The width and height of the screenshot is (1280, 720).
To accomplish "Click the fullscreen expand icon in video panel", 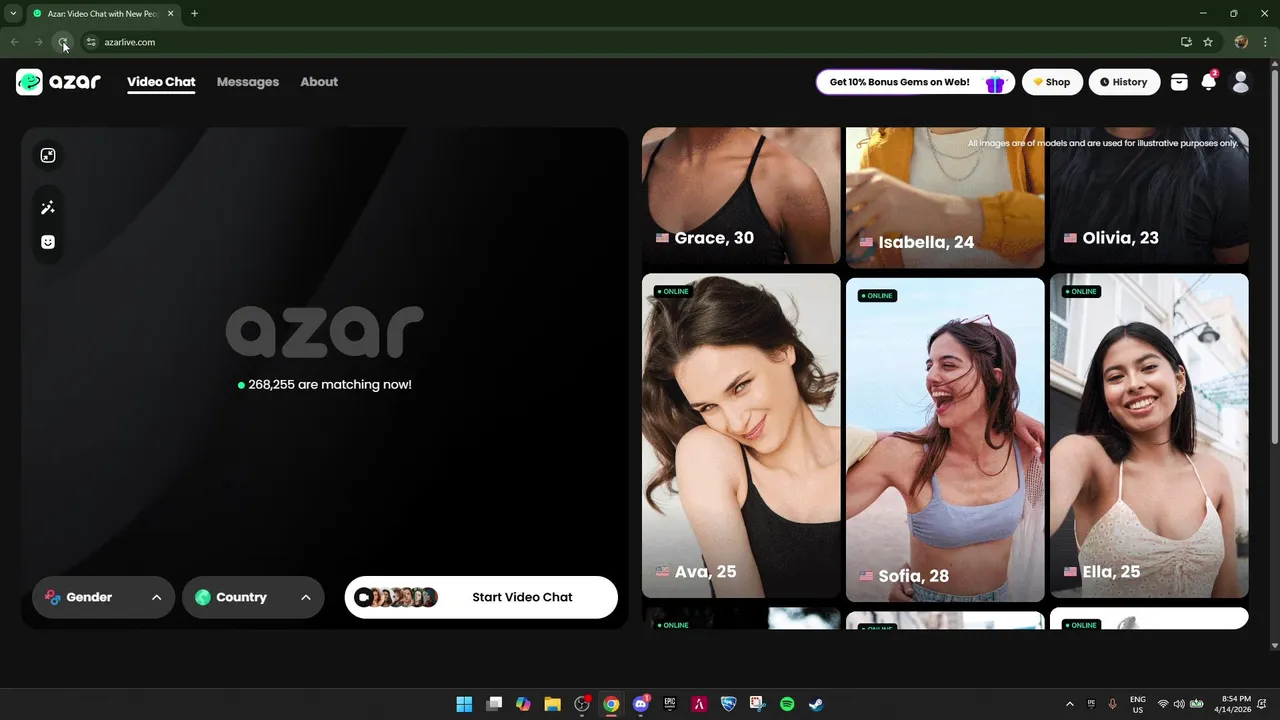I will 47,155.
